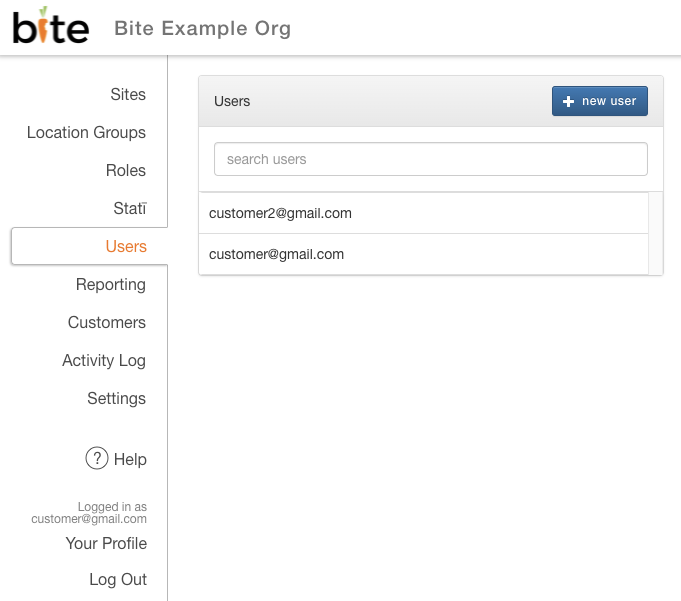Select the Stati menu item

point(130,208)
